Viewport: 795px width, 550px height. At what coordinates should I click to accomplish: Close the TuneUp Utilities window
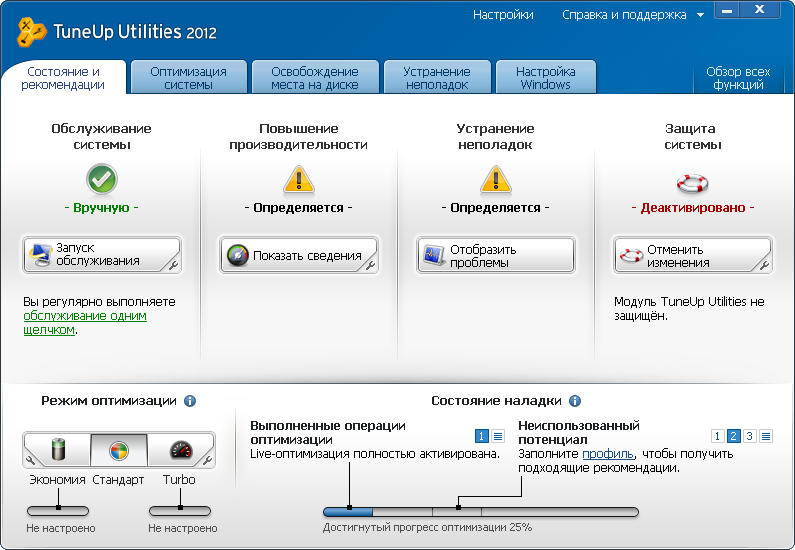pyautogui.click(x=760, y=10)
